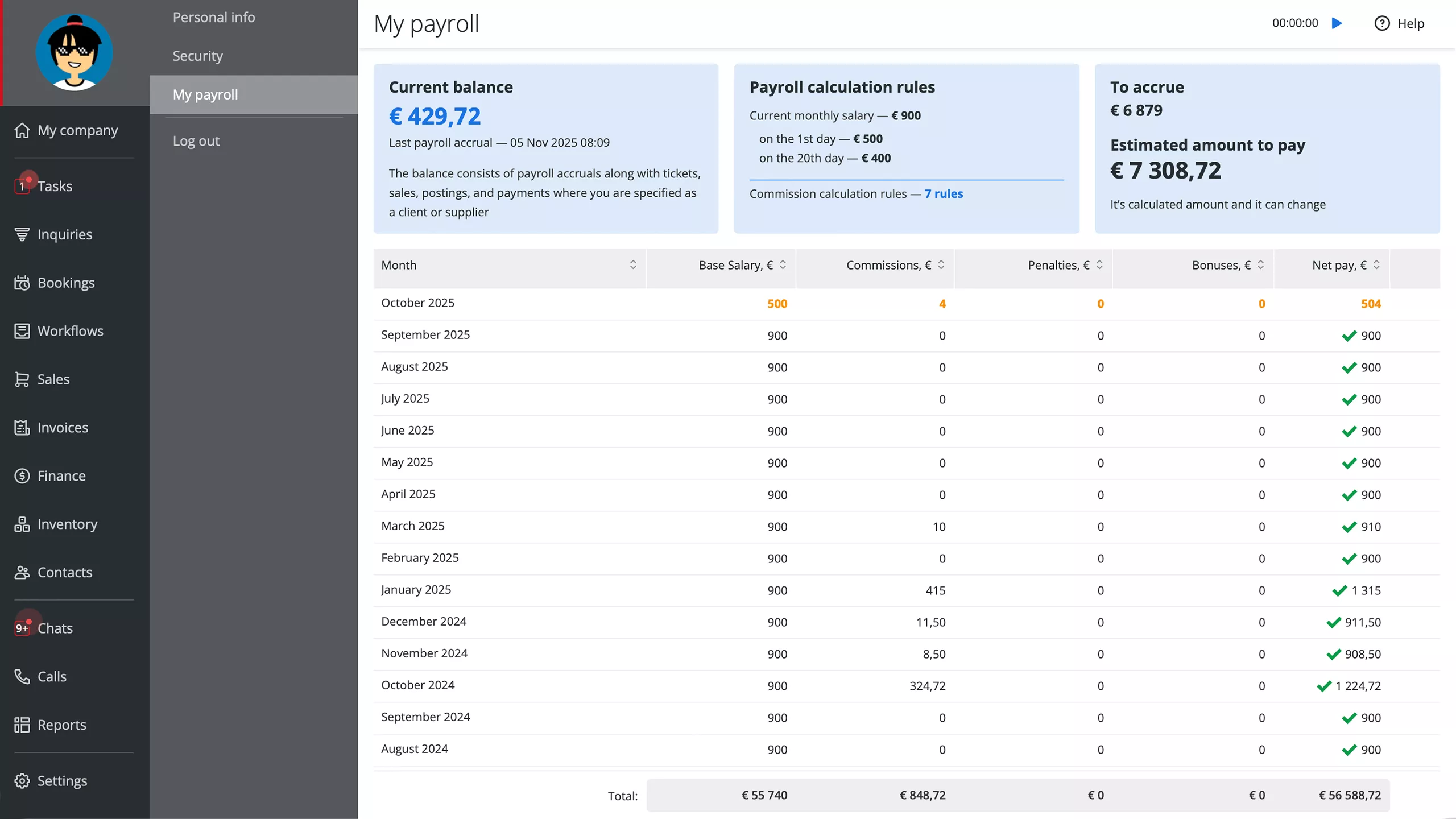
Task: Click Log out link
Action: click(x=196, y=141)
